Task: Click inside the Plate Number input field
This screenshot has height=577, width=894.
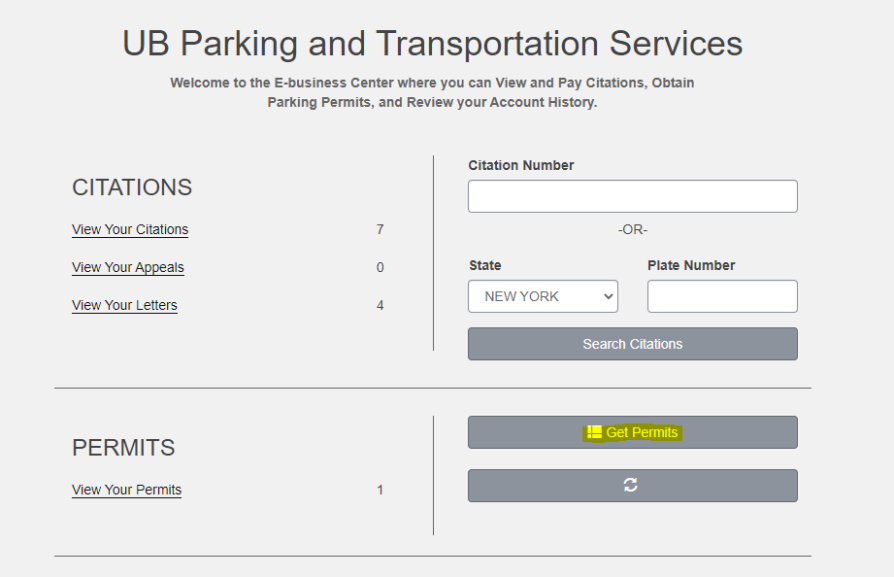Action: (x=722, y=296)
